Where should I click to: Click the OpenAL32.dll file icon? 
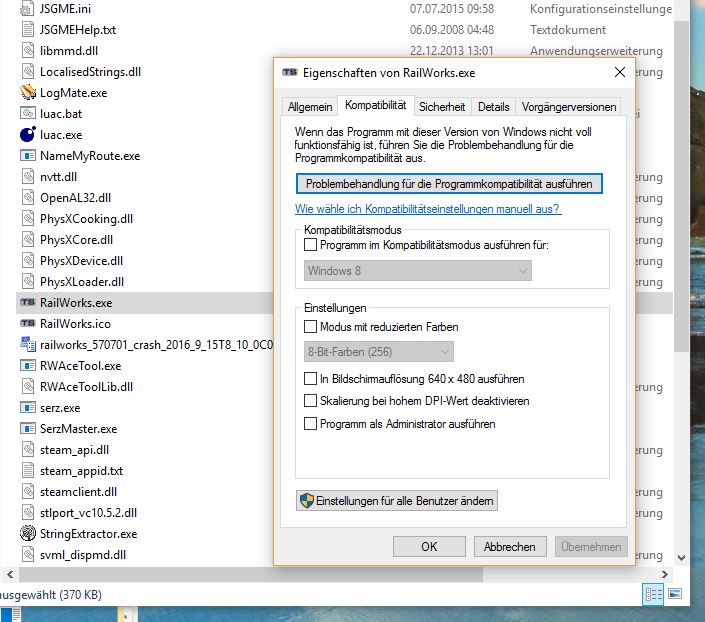pos(27,197)
